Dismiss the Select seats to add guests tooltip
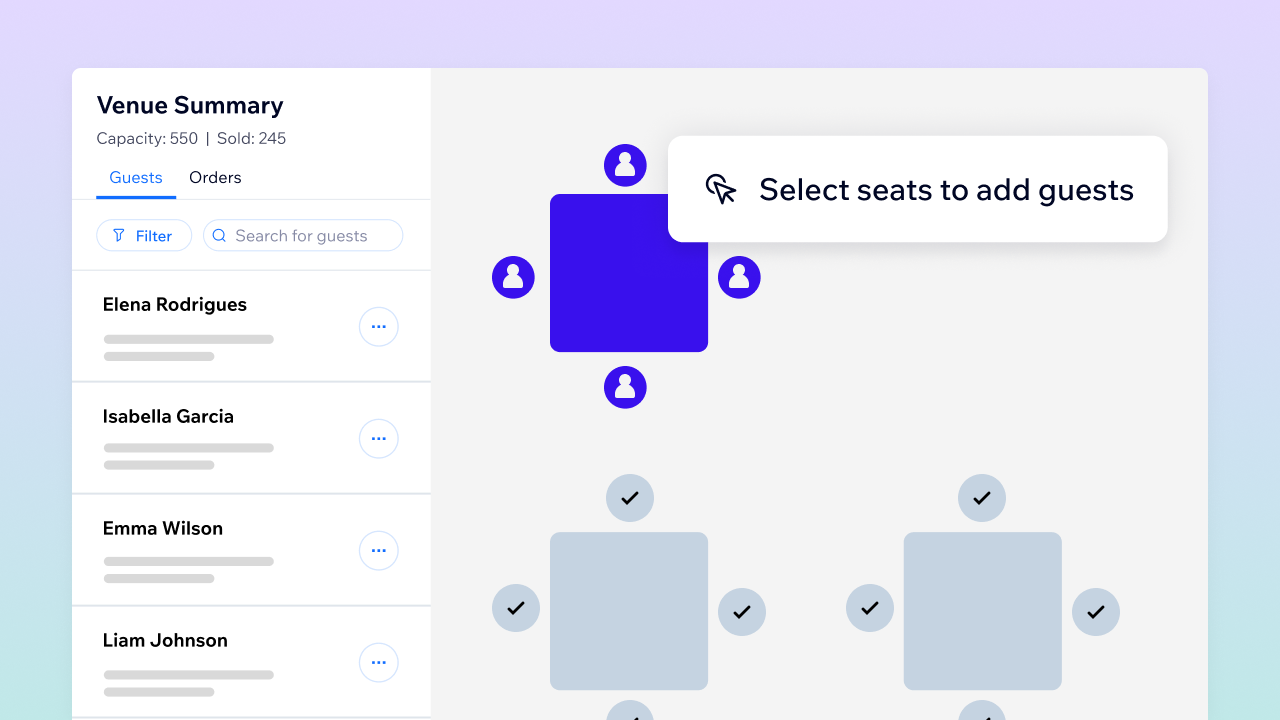The width and height of the screenshot is (1280, 720). tap(917, 189)
